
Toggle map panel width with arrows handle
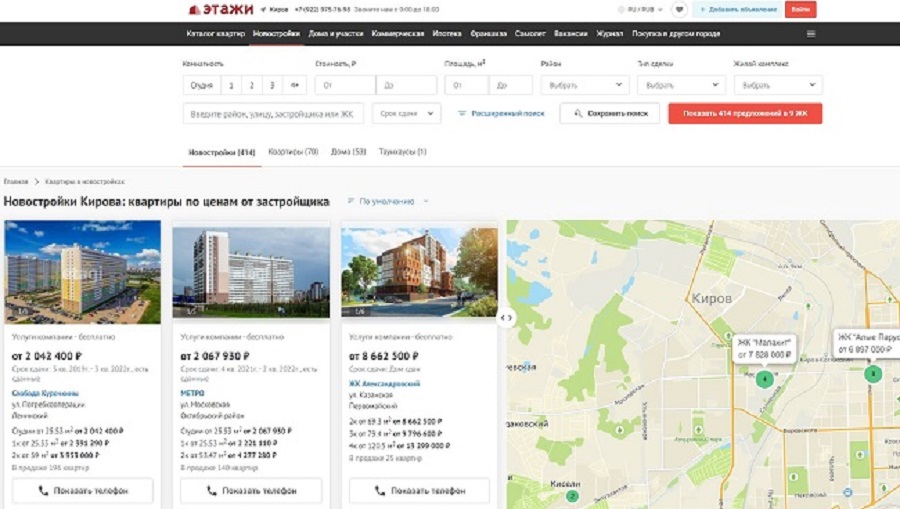[506, 318]
